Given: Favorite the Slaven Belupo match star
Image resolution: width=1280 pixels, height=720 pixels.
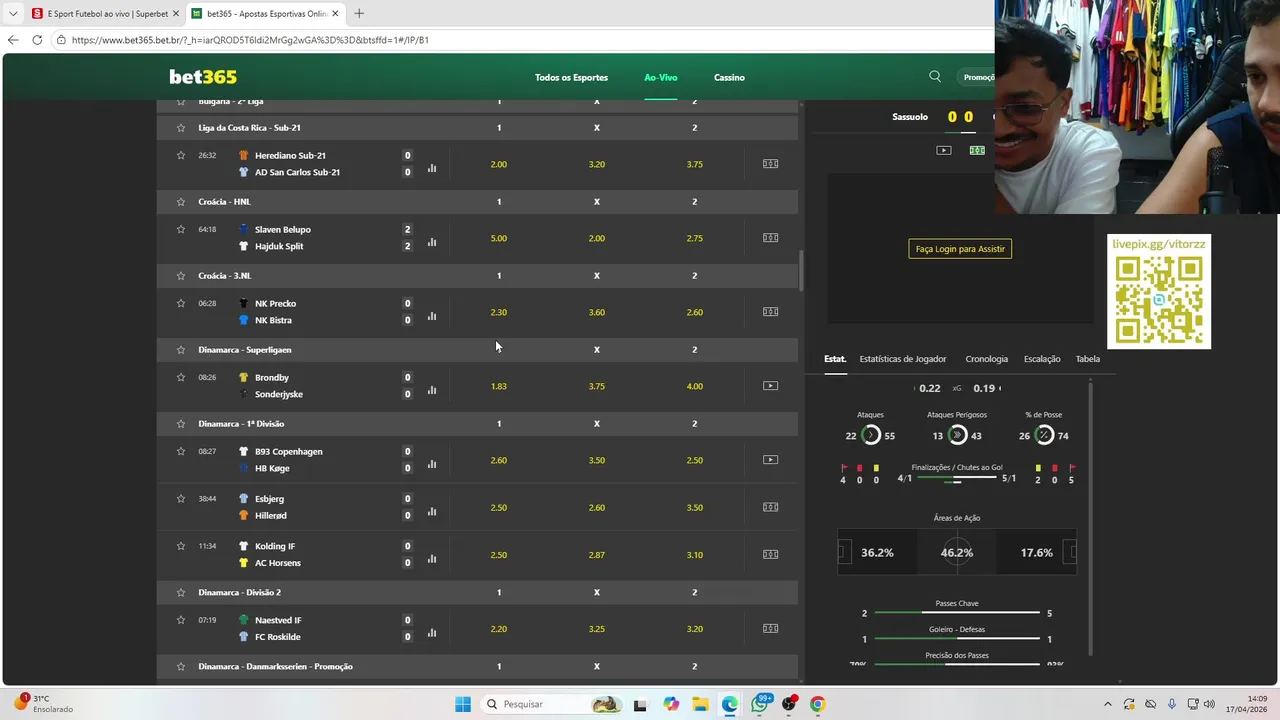Looking at the screenshot, I should point(181,229).
